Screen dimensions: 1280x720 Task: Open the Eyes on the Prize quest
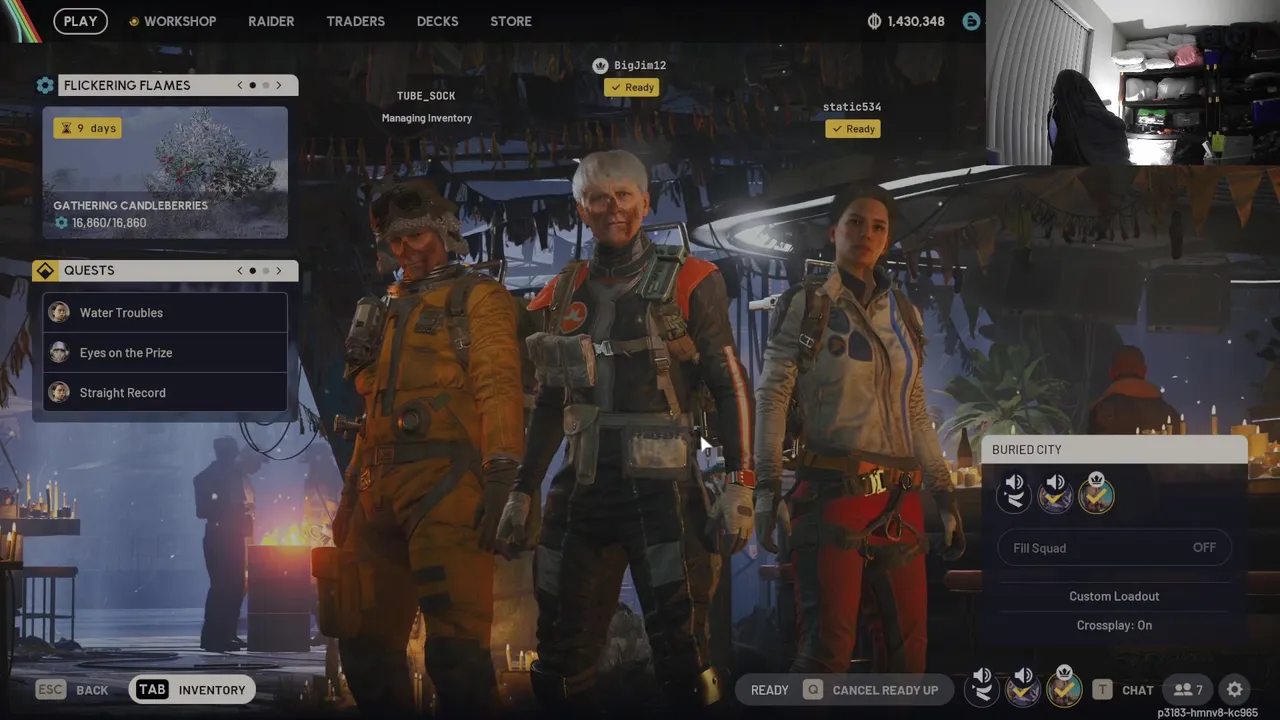(x=165, y=352)
